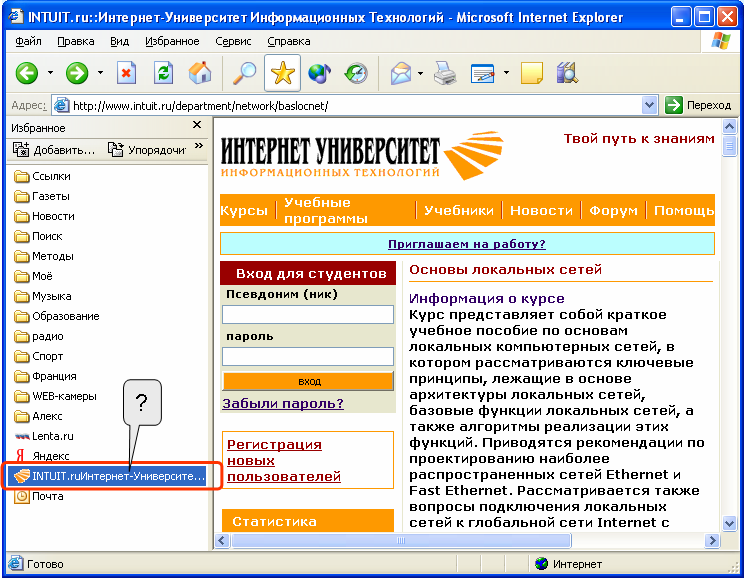Click the Windows flag logo throbber

pos(721,41)
